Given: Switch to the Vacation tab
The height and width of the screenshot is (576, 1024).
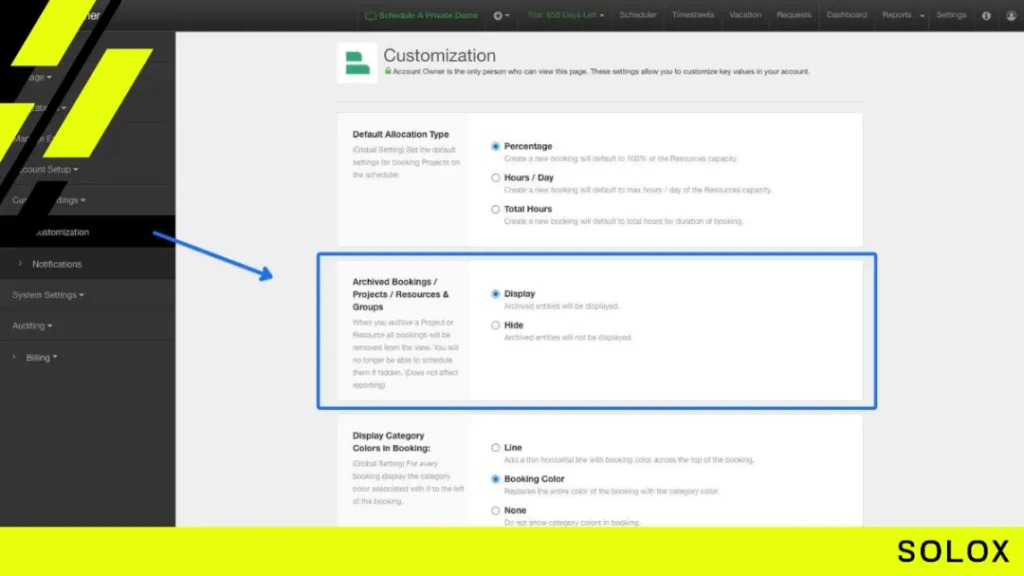Looking at the screenshot, I should pyautogui.click(x=745, y=14).
